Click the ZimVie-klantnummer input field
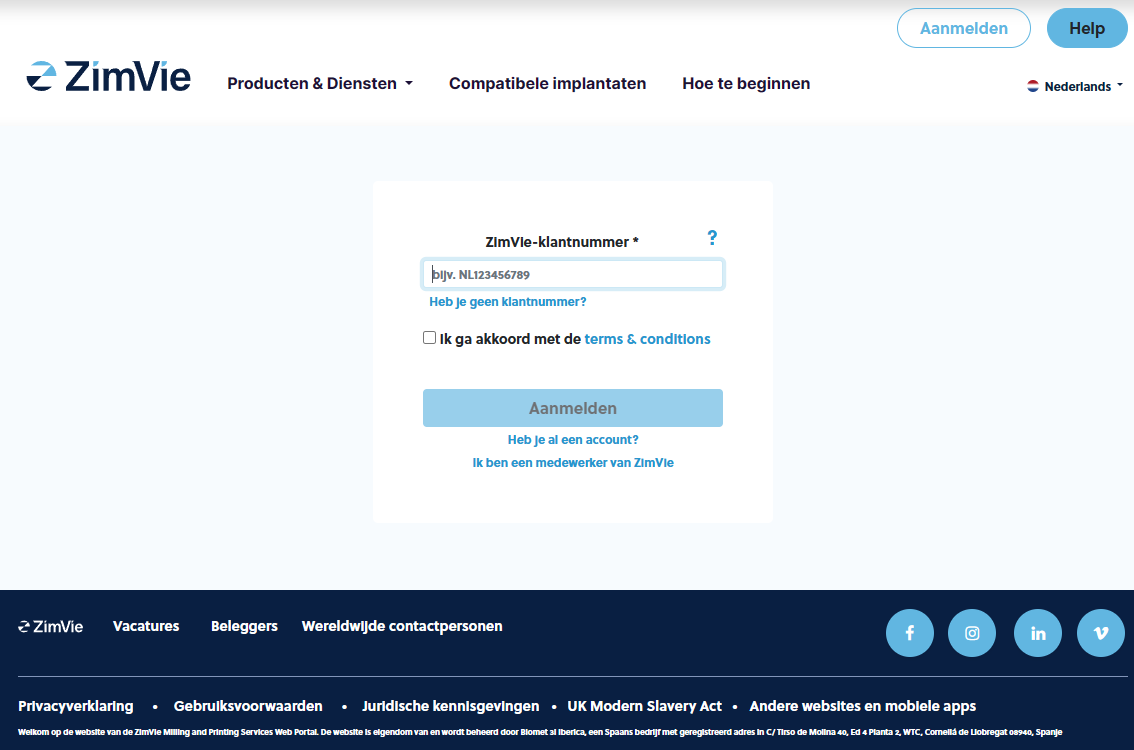Viewport: 1134px width, 750px height. (572, 273)
